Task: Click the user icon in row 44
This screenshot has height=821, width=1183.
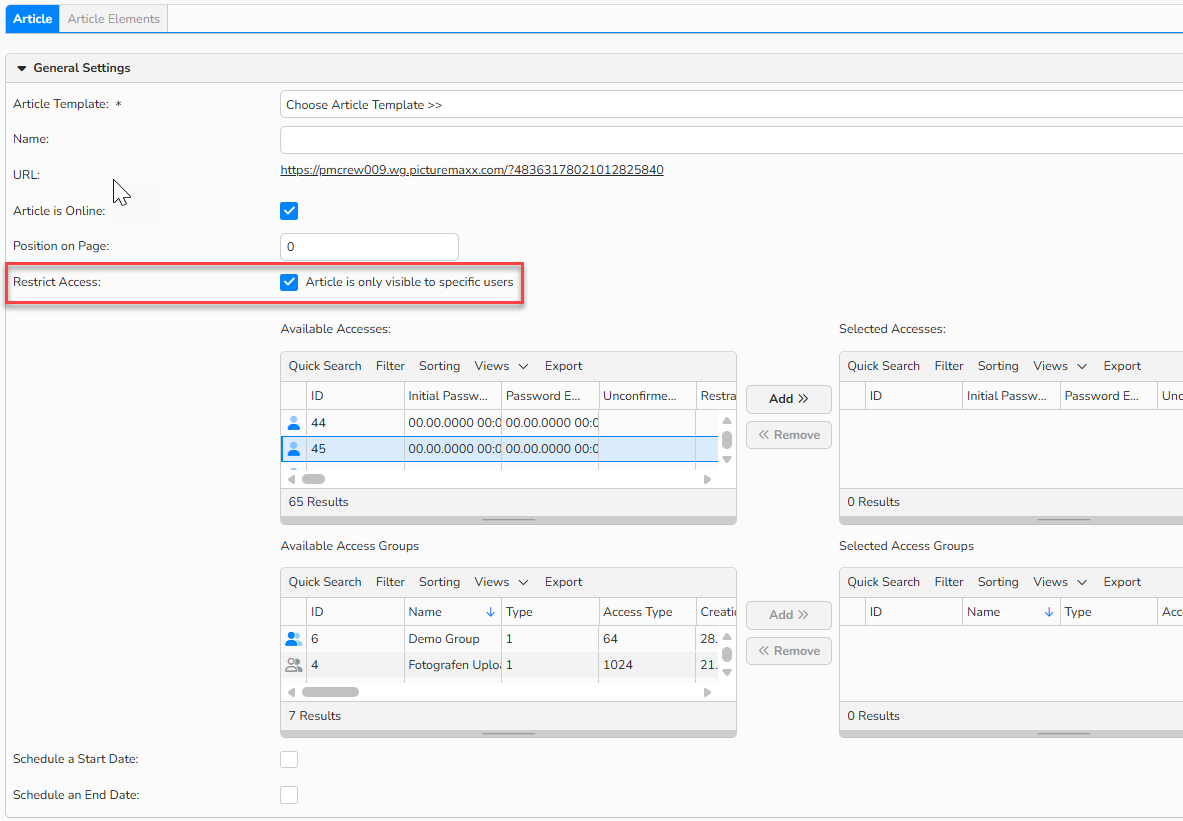Action: click(293, 423)
